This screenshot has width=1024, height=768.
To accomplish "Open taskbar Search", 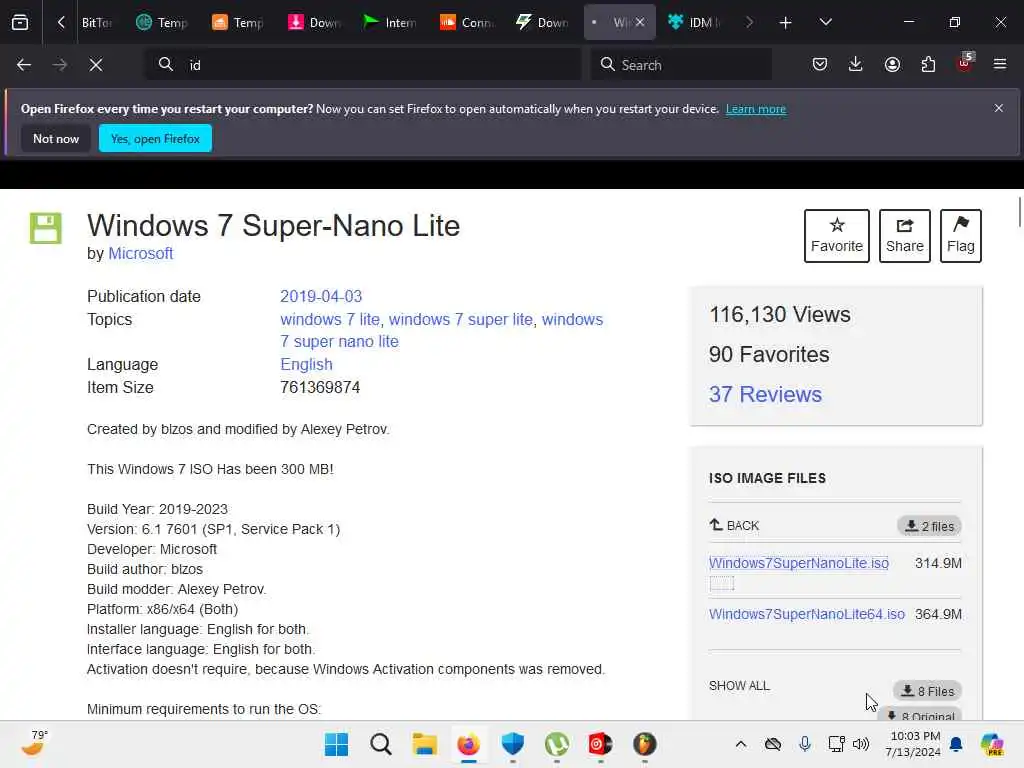I will pyautogui.click(x=381, y=744).
